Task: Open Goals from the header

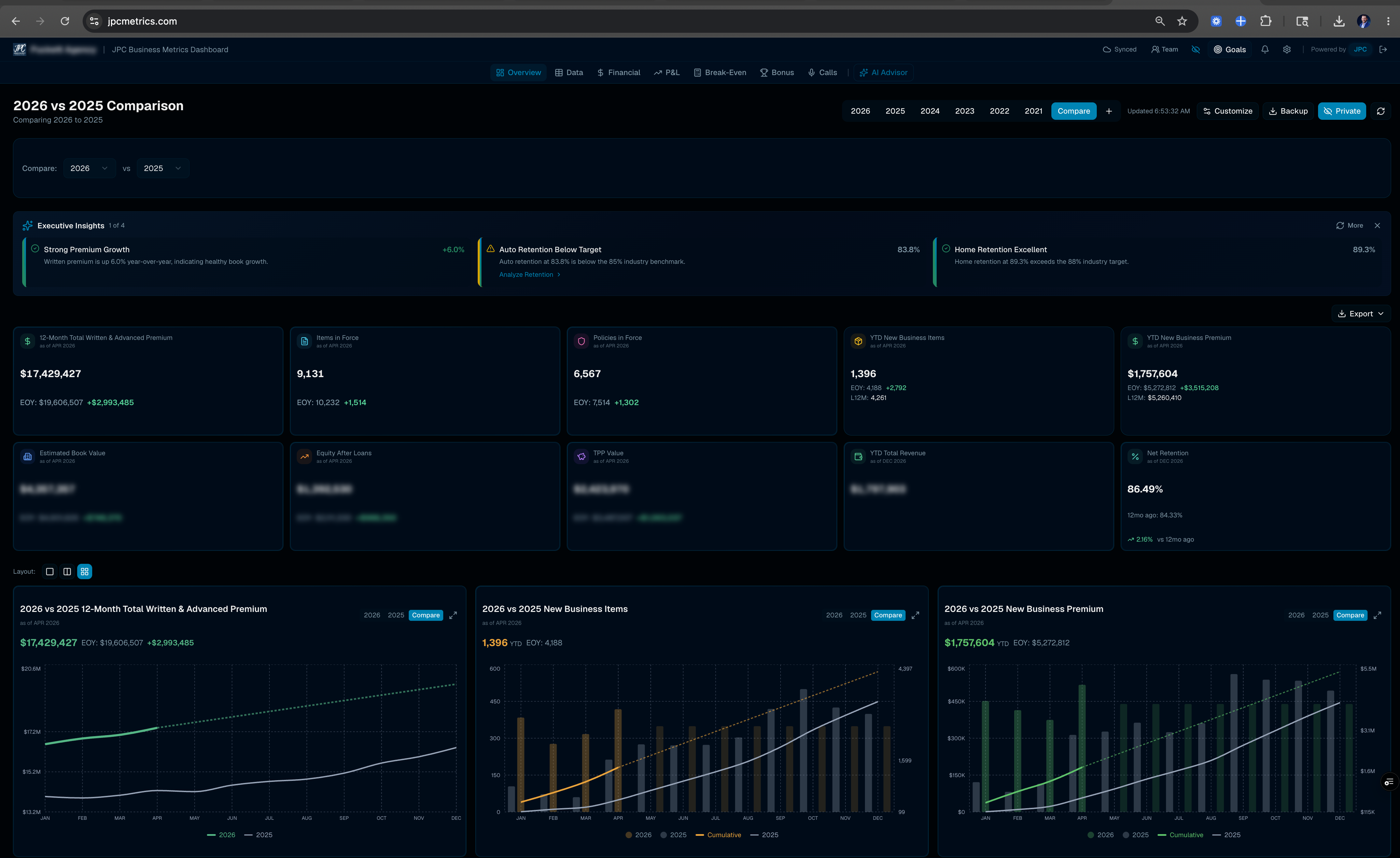Action: pyautogui.click(x=1230, y=49)
